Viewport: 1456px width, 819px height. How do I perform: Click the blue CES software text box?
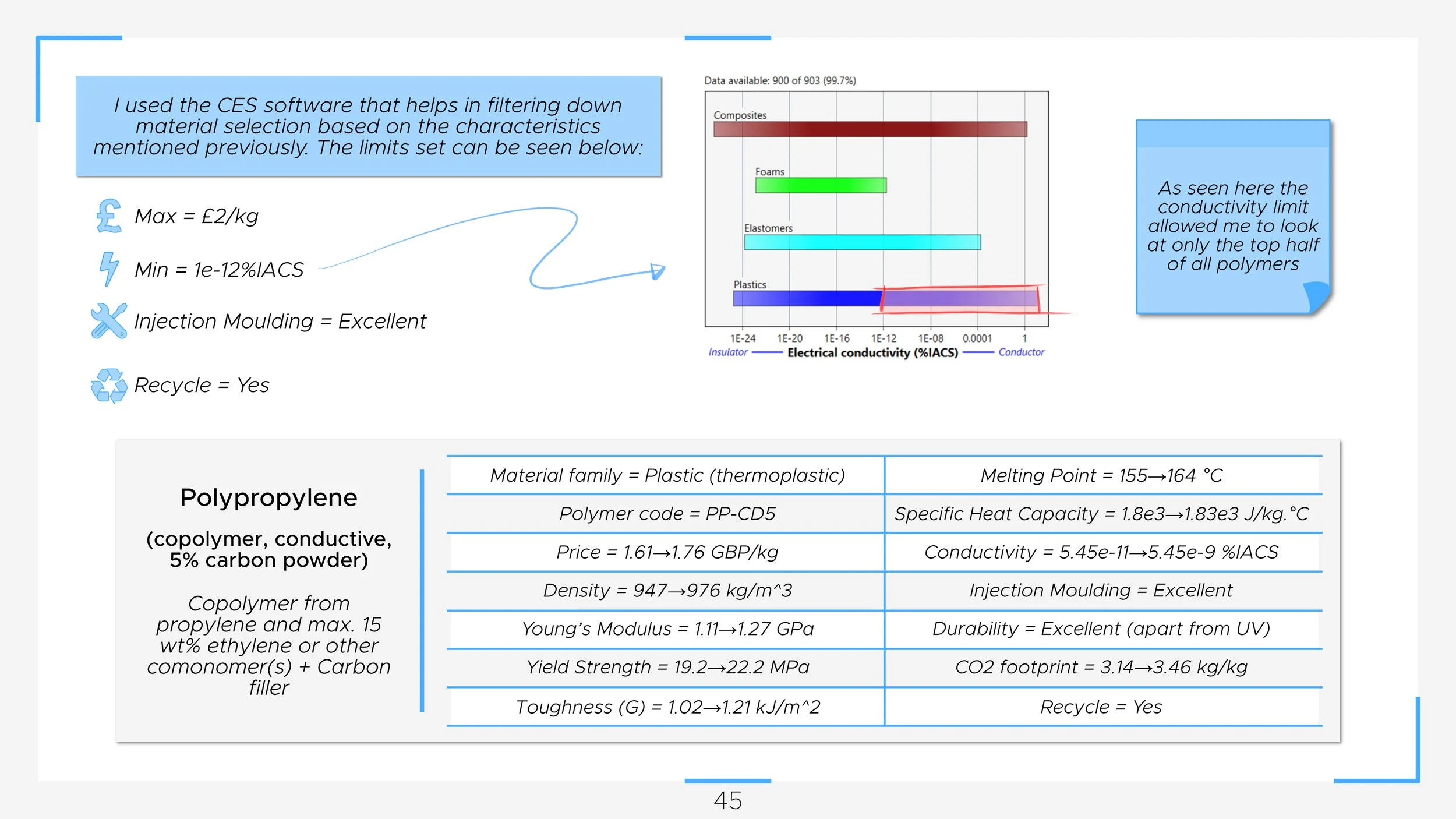click(x=368, y=126)
